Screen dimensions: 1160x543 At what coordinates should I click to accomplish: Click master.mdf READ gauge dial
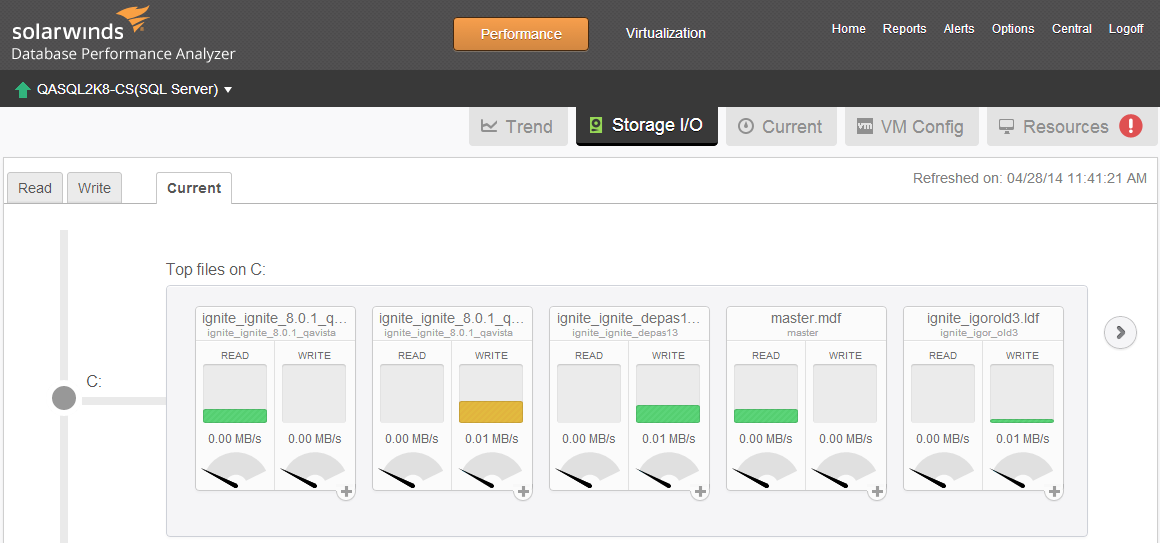point(766,471)
